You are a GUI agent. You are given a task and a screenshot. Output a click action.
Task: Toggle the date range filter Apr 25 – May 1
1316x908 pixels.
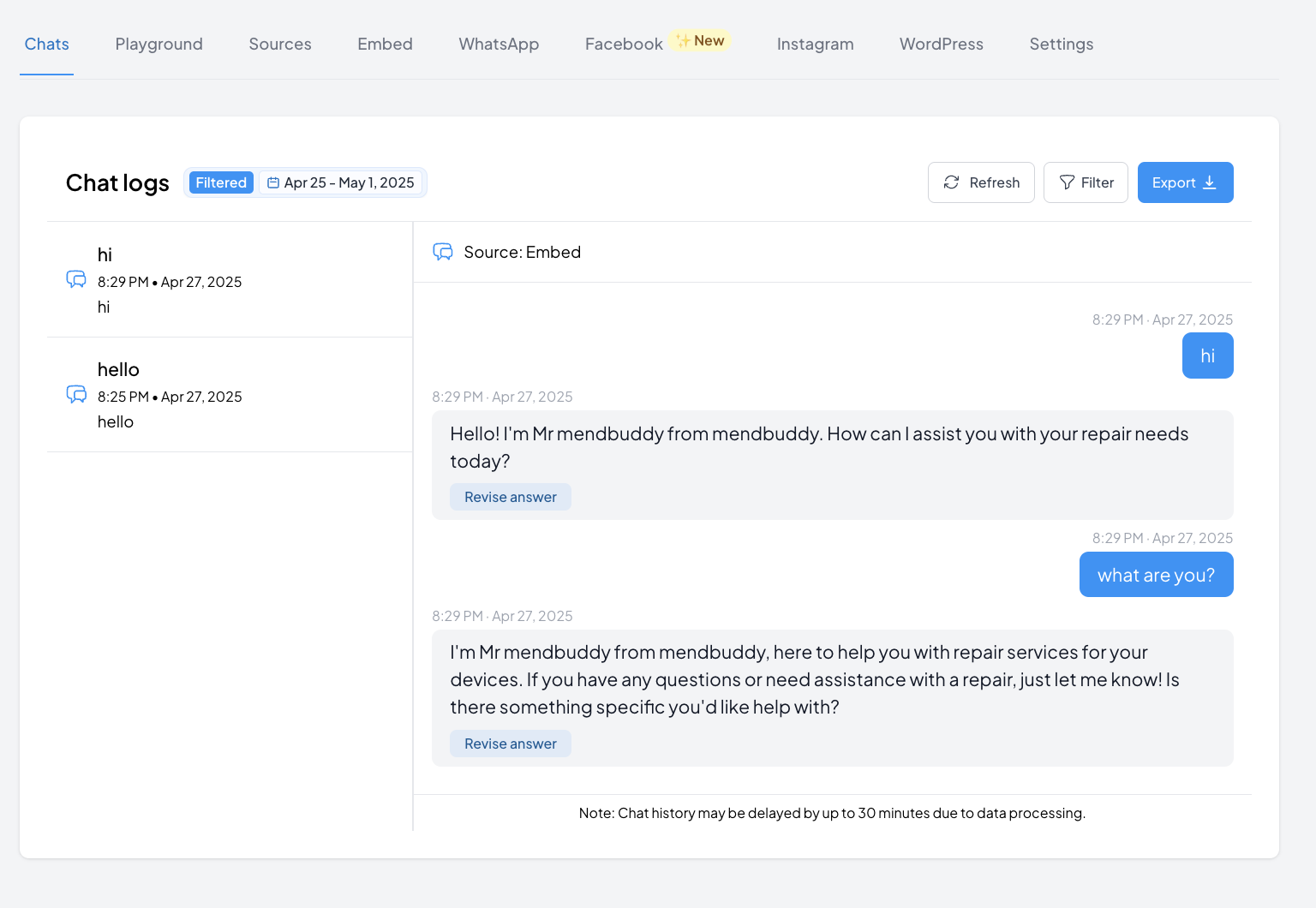pos(340,182)
